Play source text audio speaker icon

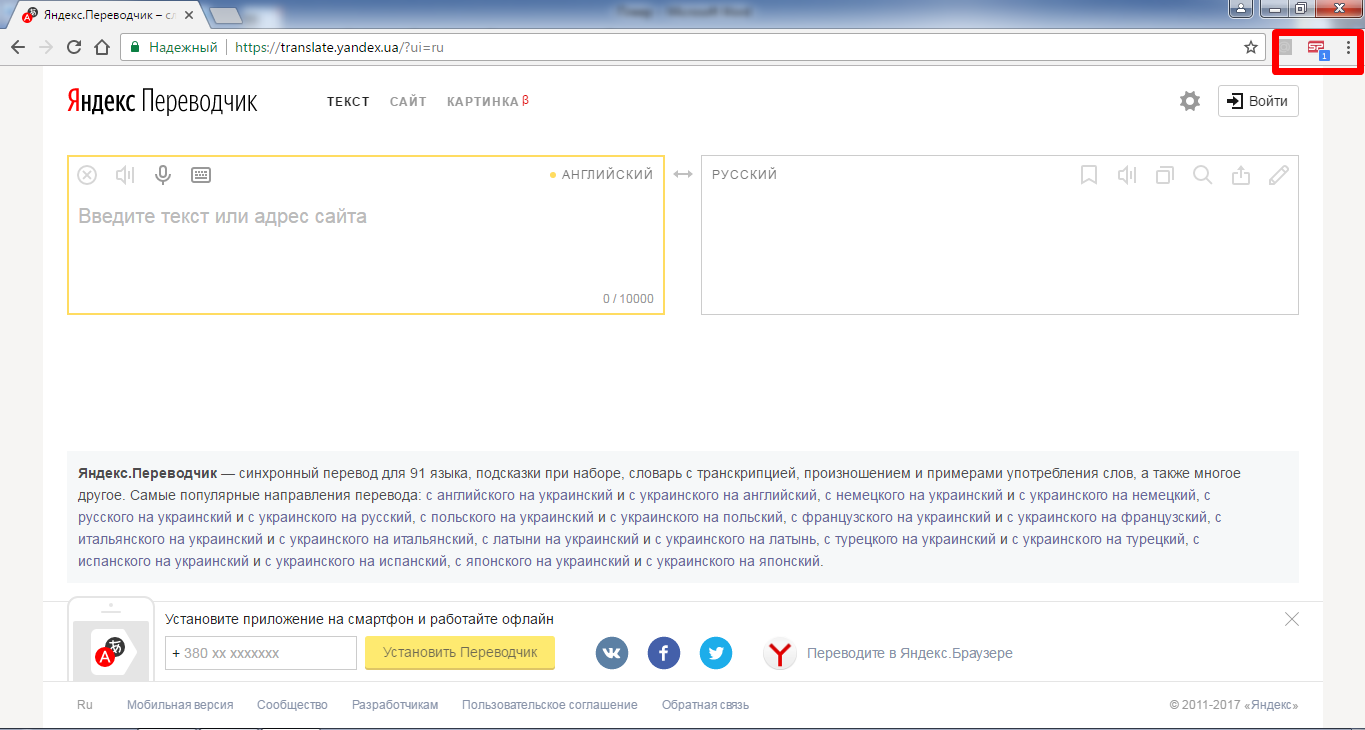(x=125, y=175)
